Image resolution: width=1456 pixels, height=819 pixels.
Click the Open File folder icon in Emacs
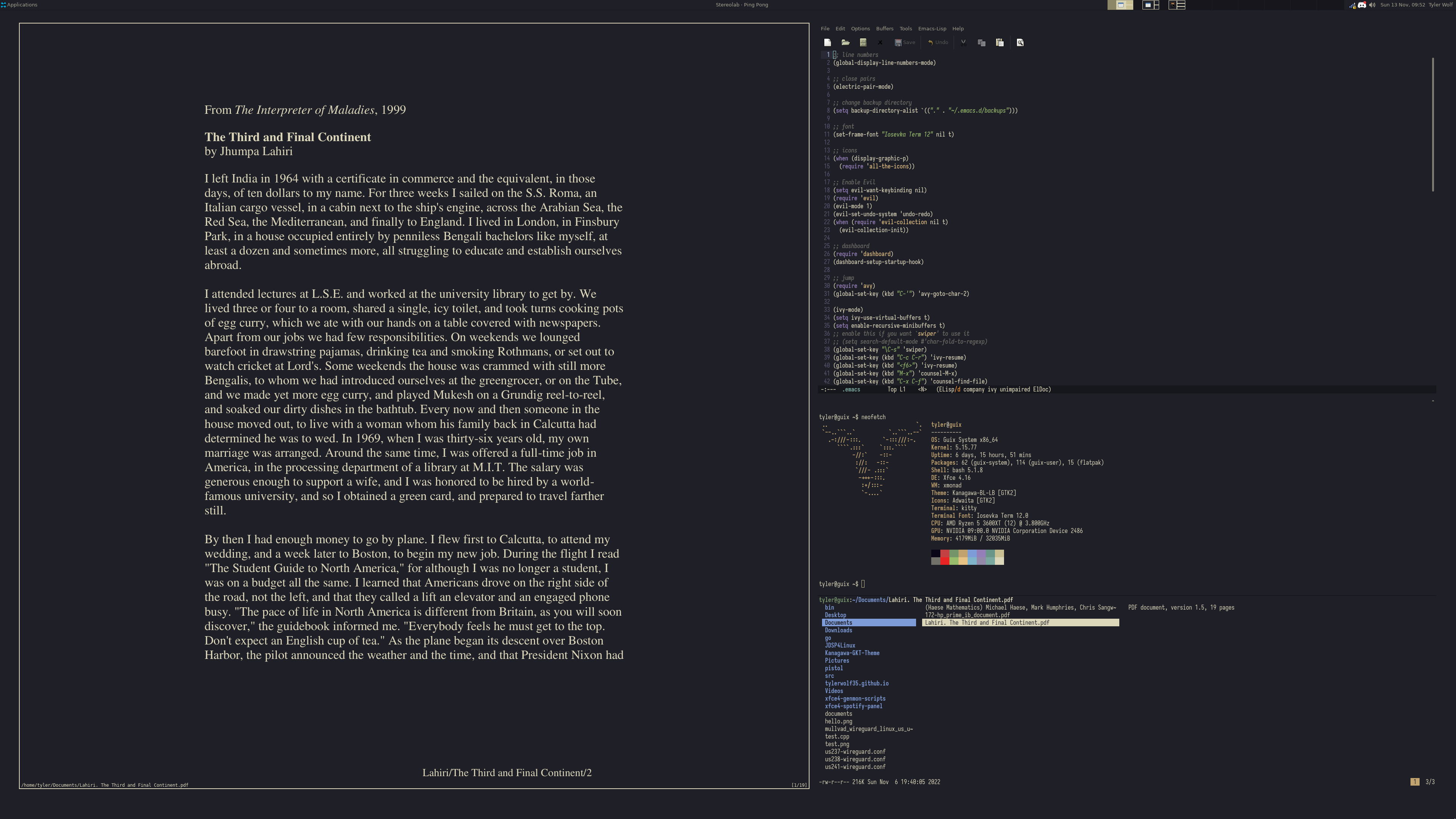point(846,42)
